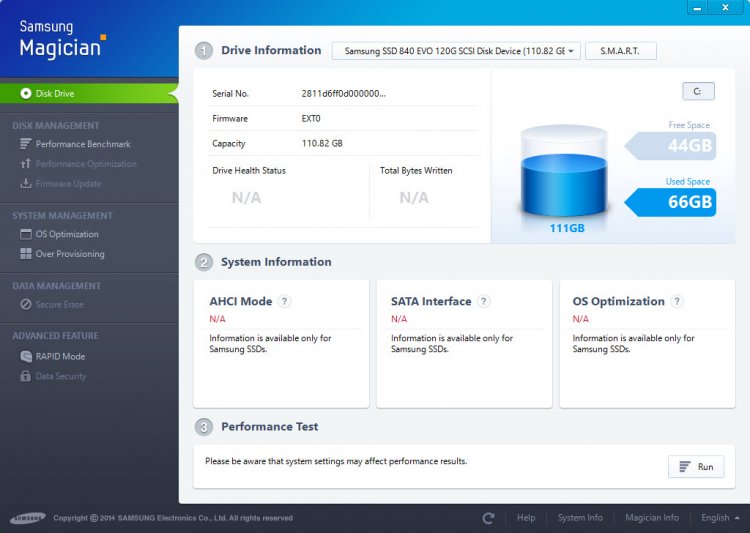Open System Info link in footer

(580, 518)
